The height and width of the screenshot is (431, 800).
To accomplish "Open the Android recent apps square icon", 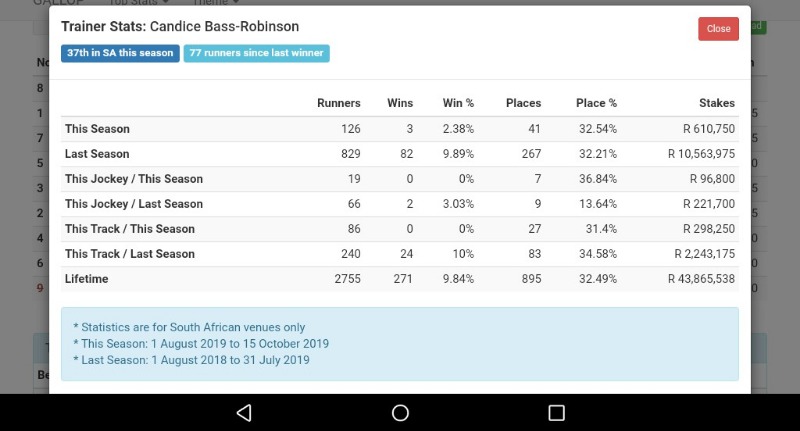I will coord(556,413).
